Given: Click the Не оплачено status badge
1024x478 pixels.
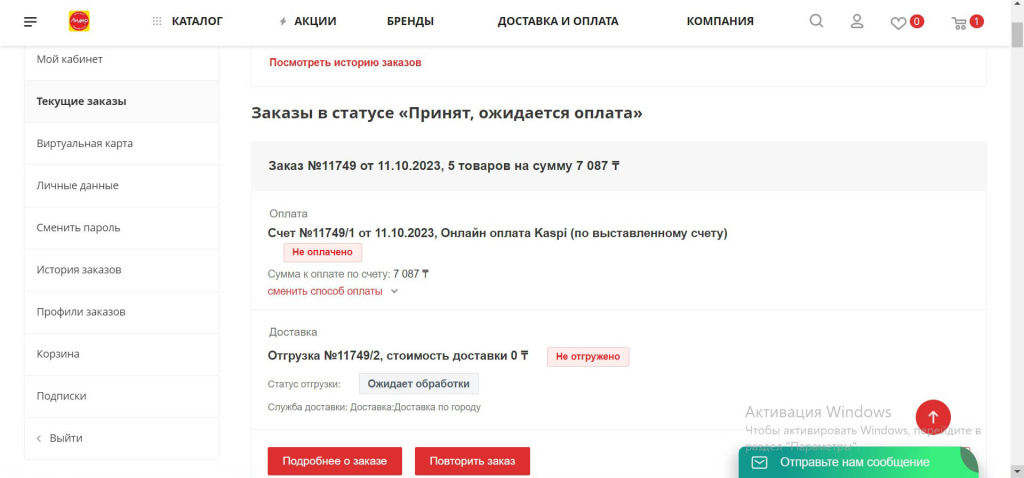Looking at the screenshot, I should (323, 252).
